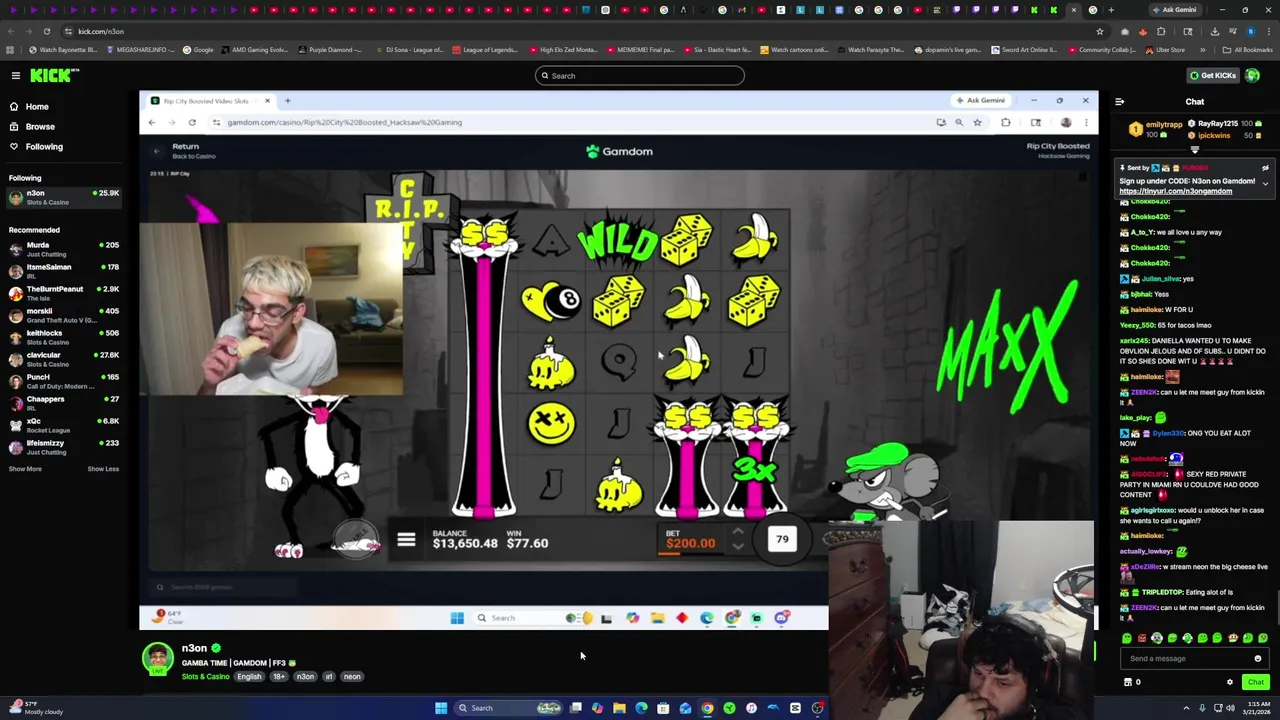Click the English stream tag

click(x=249, y=677)
